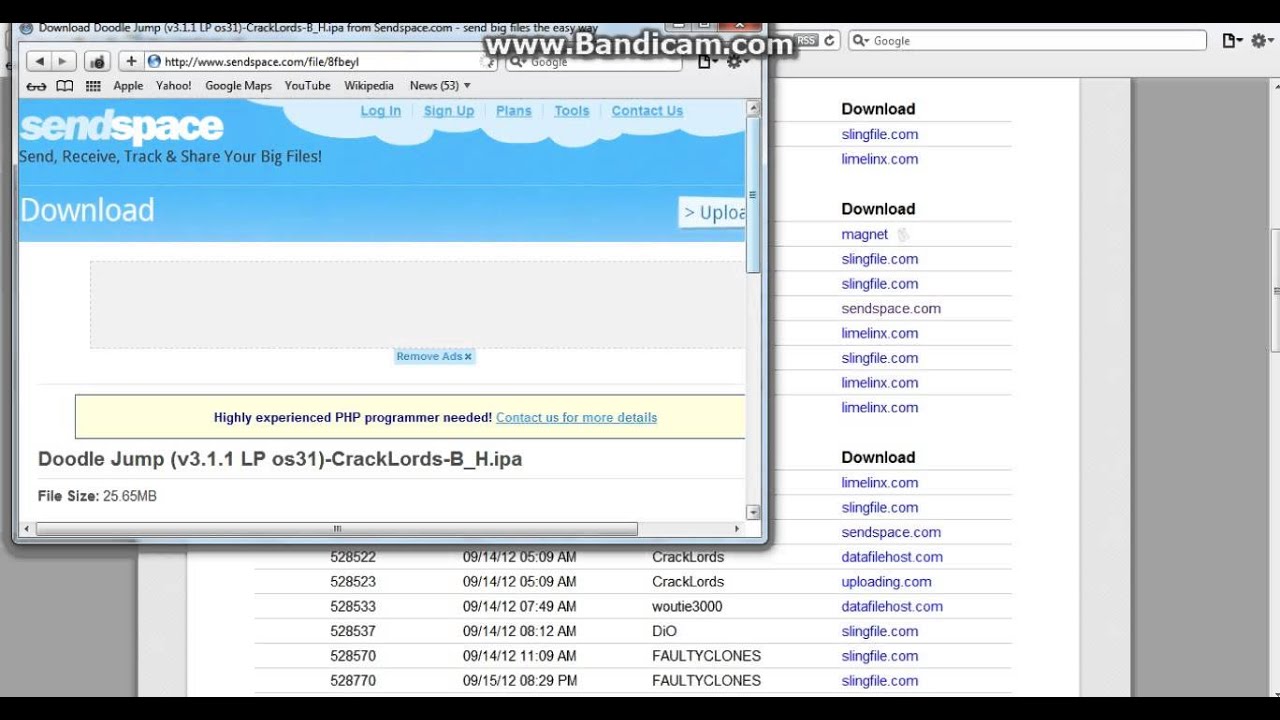Add bookmark with the plus button
Image resolution: width=1280 pixels, height=720 pixels.
[131, 61]
